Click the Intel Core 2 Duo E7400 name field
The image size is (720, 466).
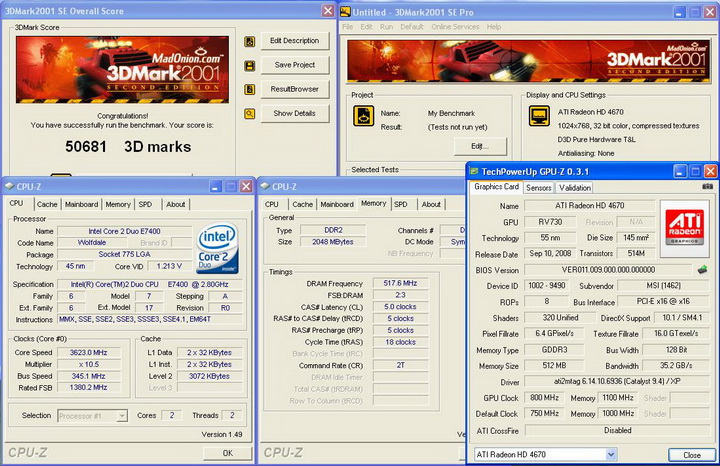[x=124, y=231]
